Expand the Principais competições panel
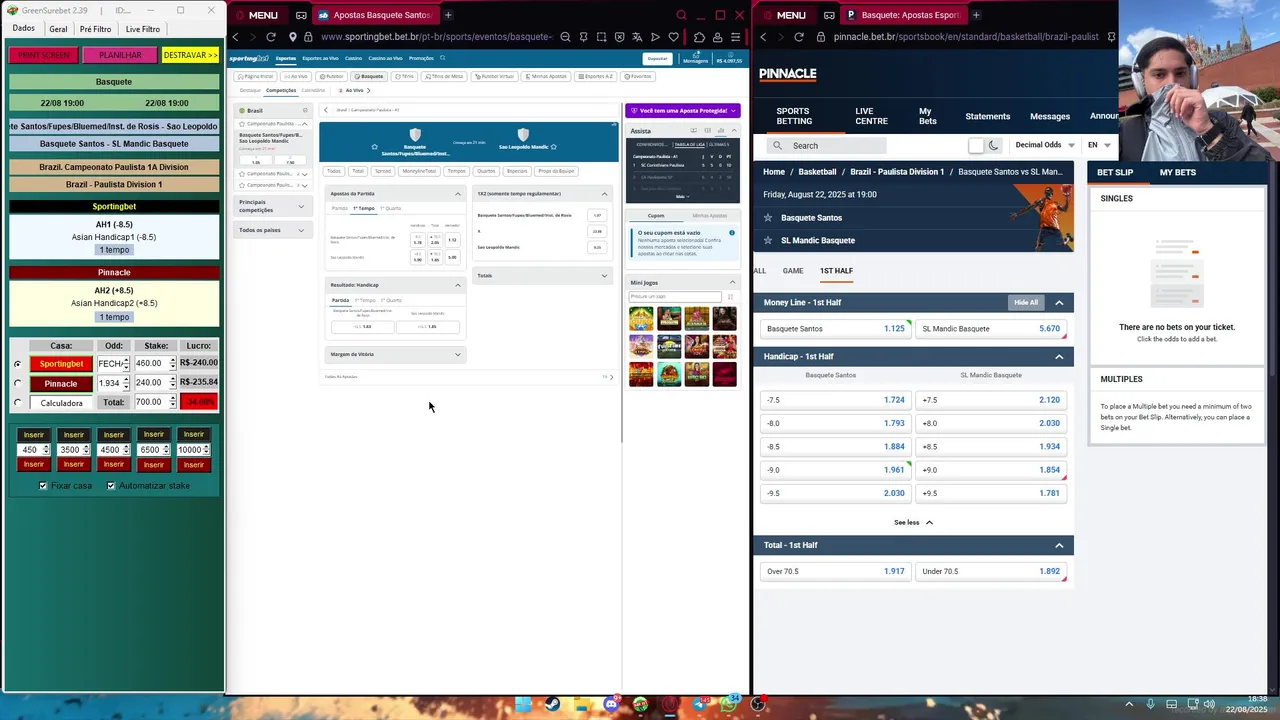 (x=272, y=206)
